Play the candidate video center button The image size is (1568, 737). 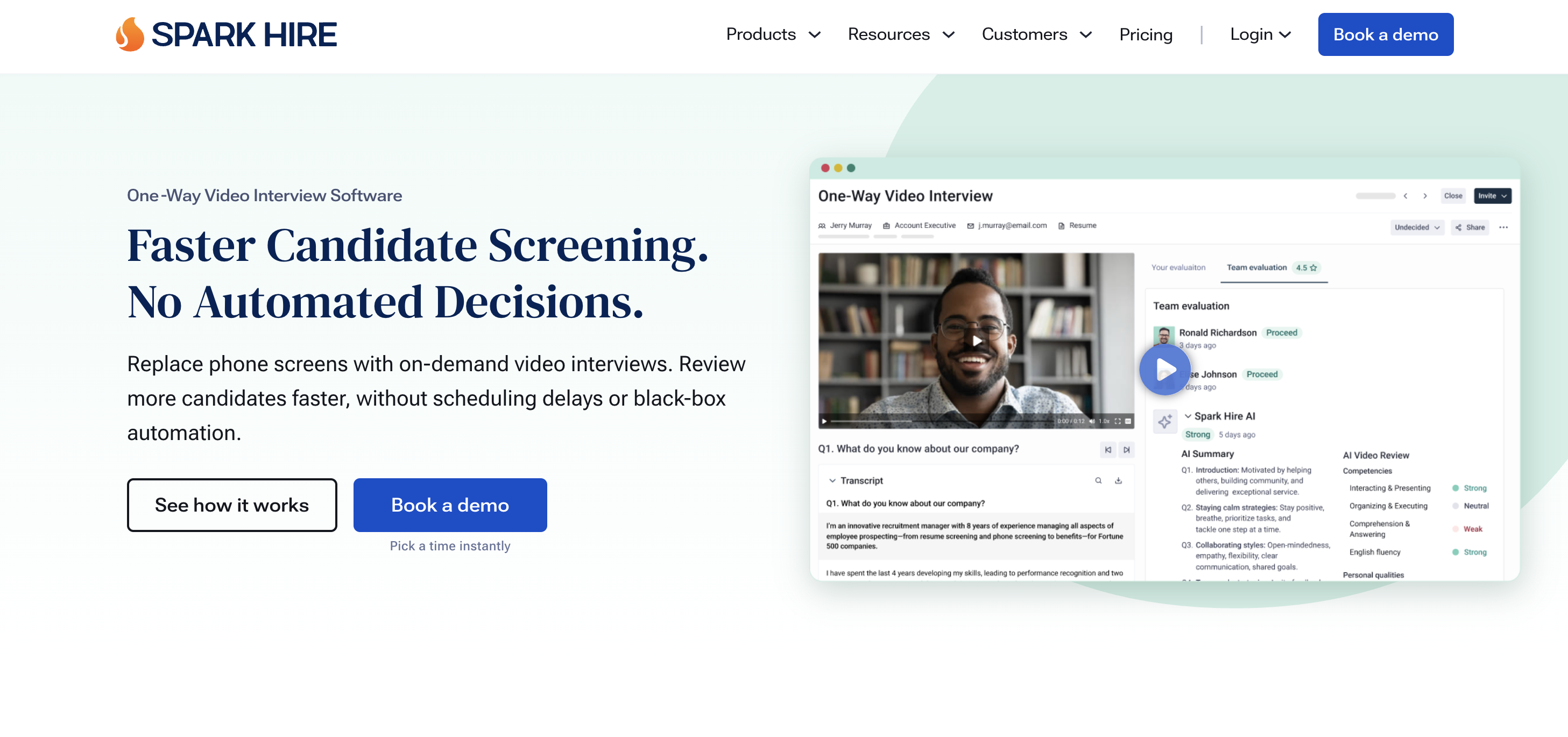[x=976, y=341]
